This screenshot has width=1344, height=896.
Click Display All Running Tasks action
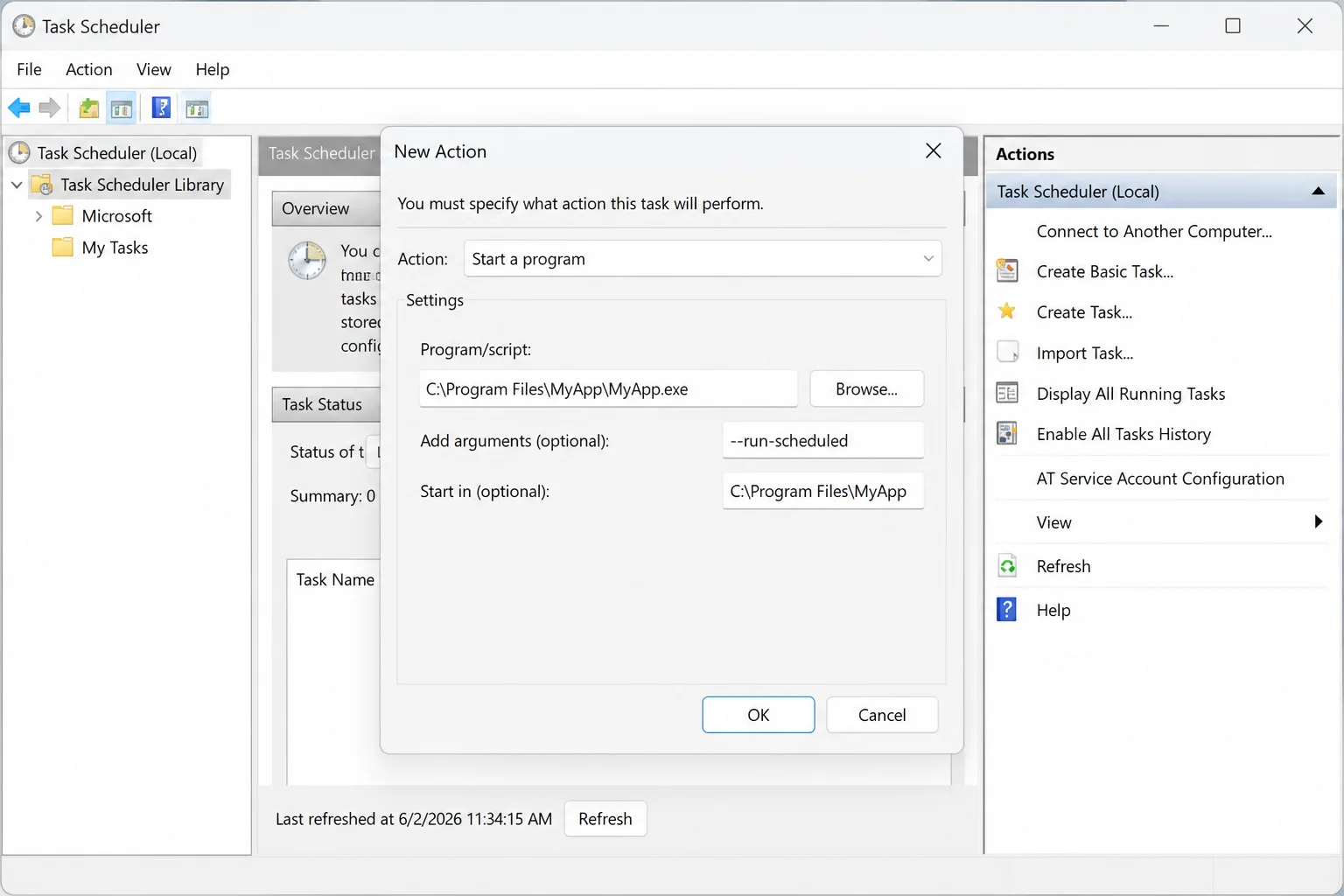1130,394
